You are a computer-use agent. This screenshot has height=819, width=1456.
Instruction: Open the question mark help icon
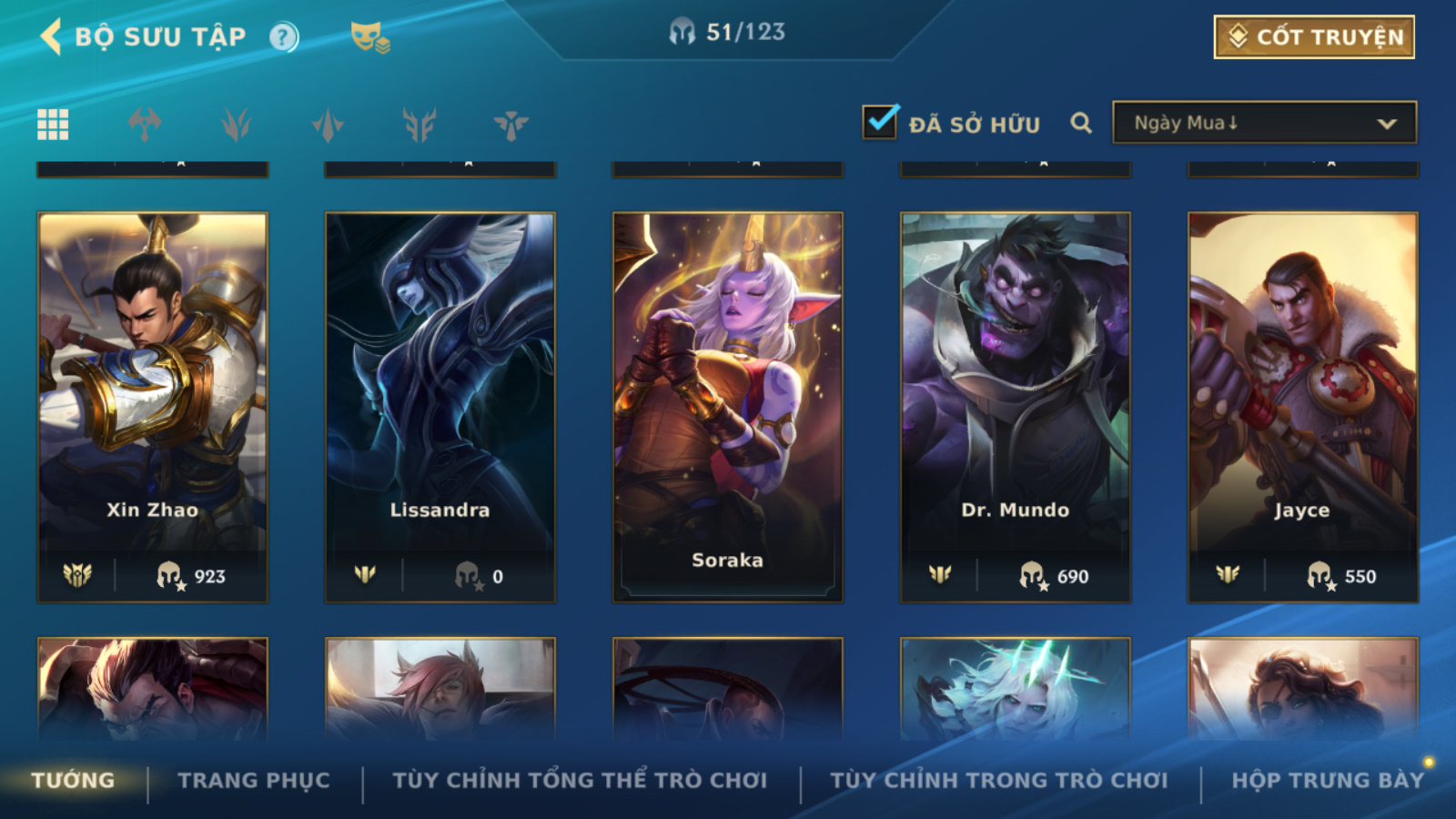(x=284, y=37)
